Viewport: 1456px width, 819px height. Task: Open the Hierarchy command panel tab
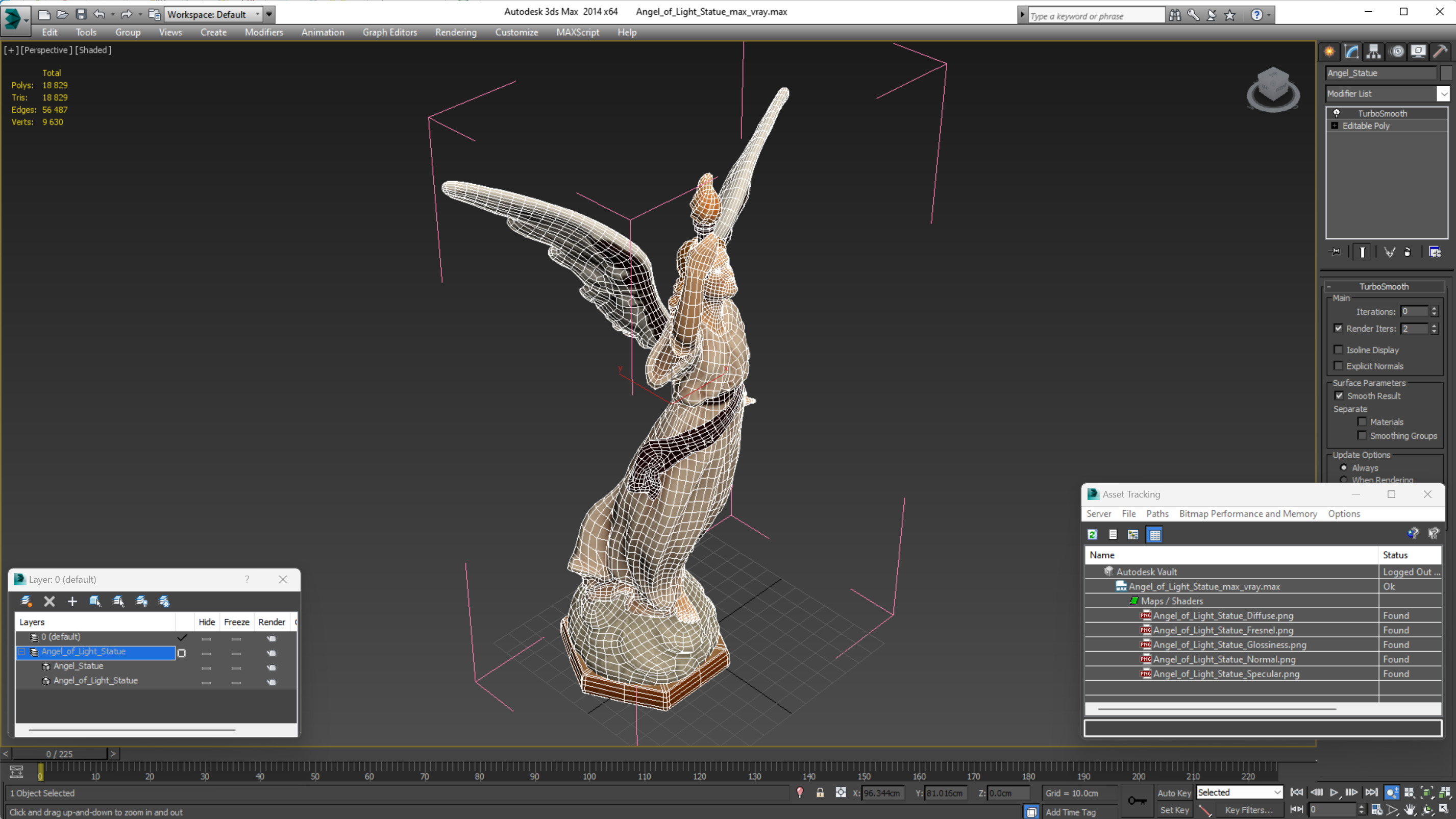point(1373,52)
